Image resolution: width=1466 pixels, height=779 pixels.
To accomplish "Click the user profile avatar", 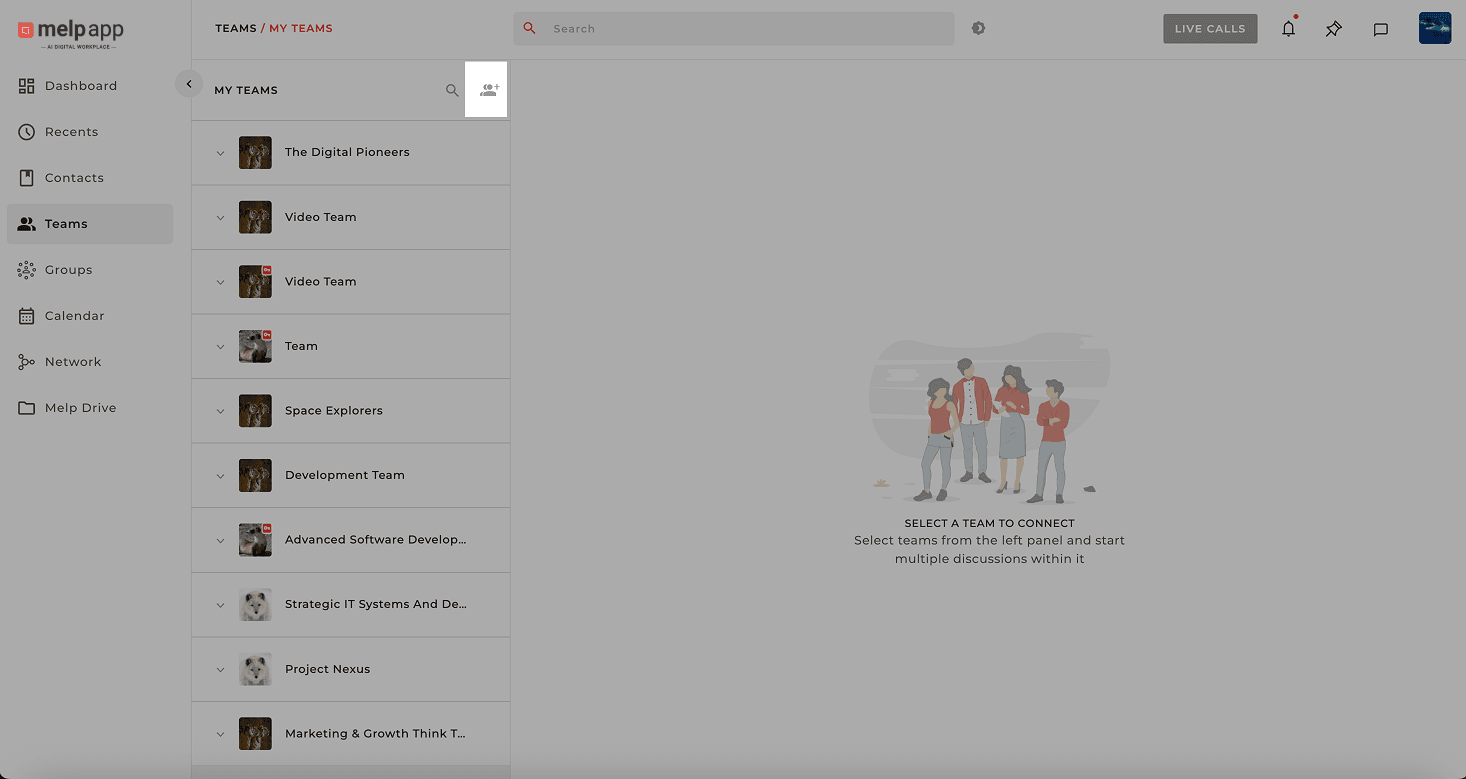I will click(1434, 28).
